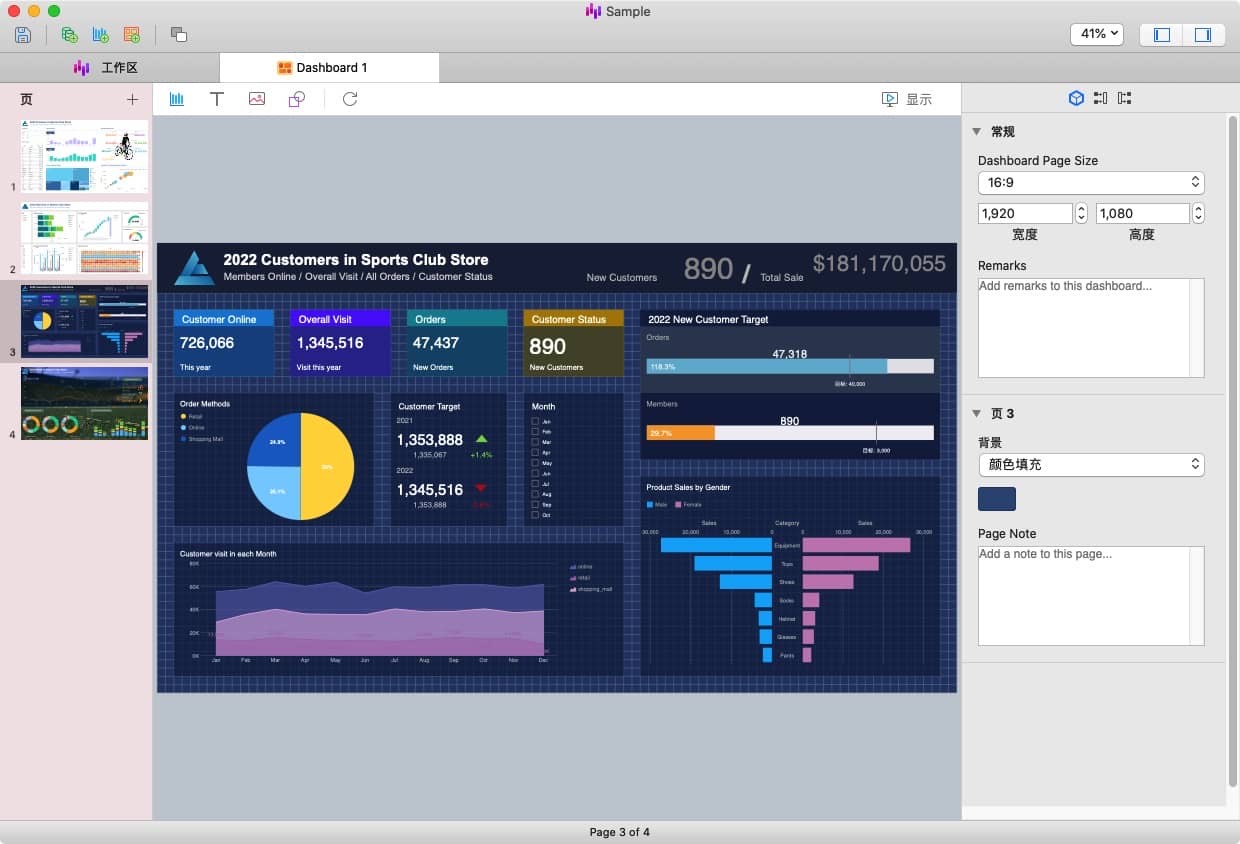The width and height of the screenshot is (1240, 844).
Task: Check the May checkbox in Month filter
Action: click(536, 464)
